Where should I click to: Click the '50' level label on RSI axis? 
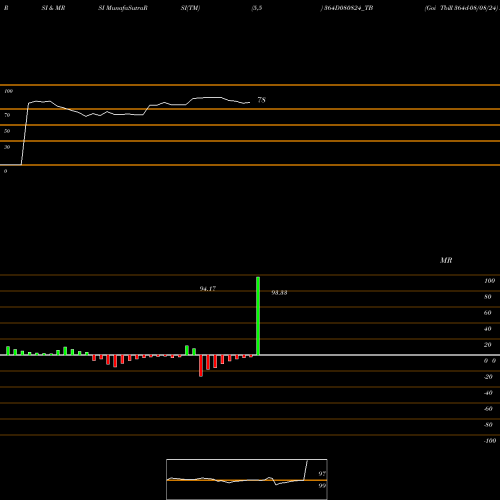coord(7,131)
